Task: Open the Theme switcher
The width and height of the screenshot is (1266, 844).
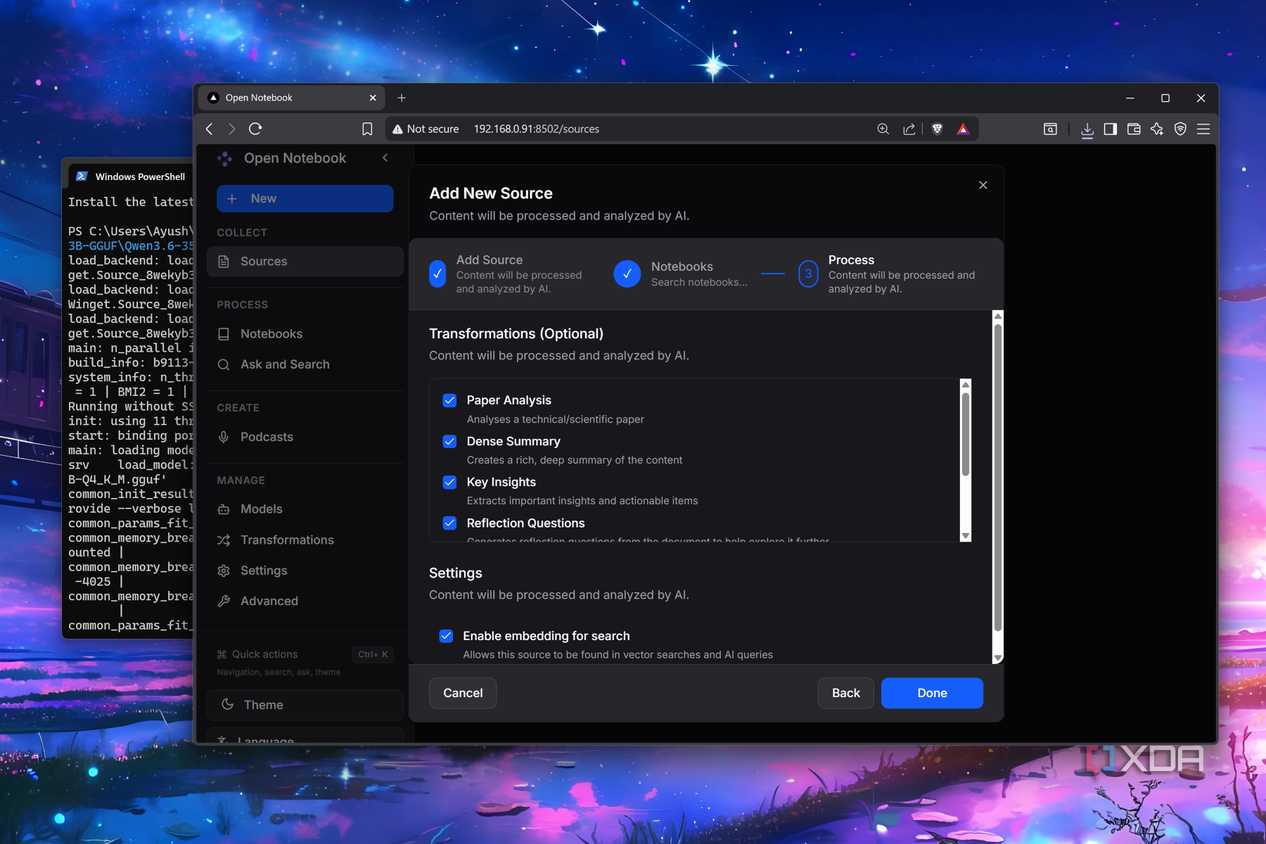Action: point(305,705)
